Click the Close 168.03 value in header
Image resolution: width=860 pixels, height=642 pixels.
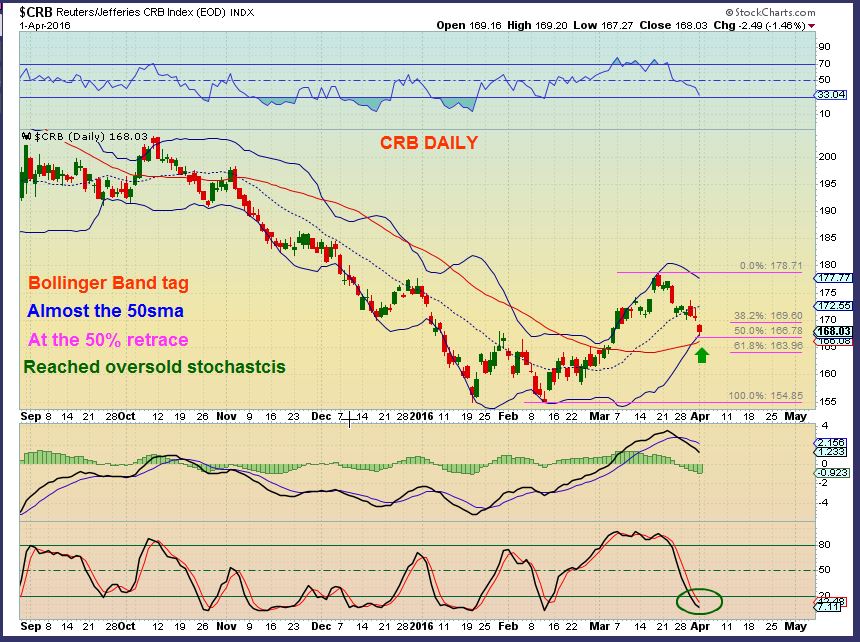point(673,25)
